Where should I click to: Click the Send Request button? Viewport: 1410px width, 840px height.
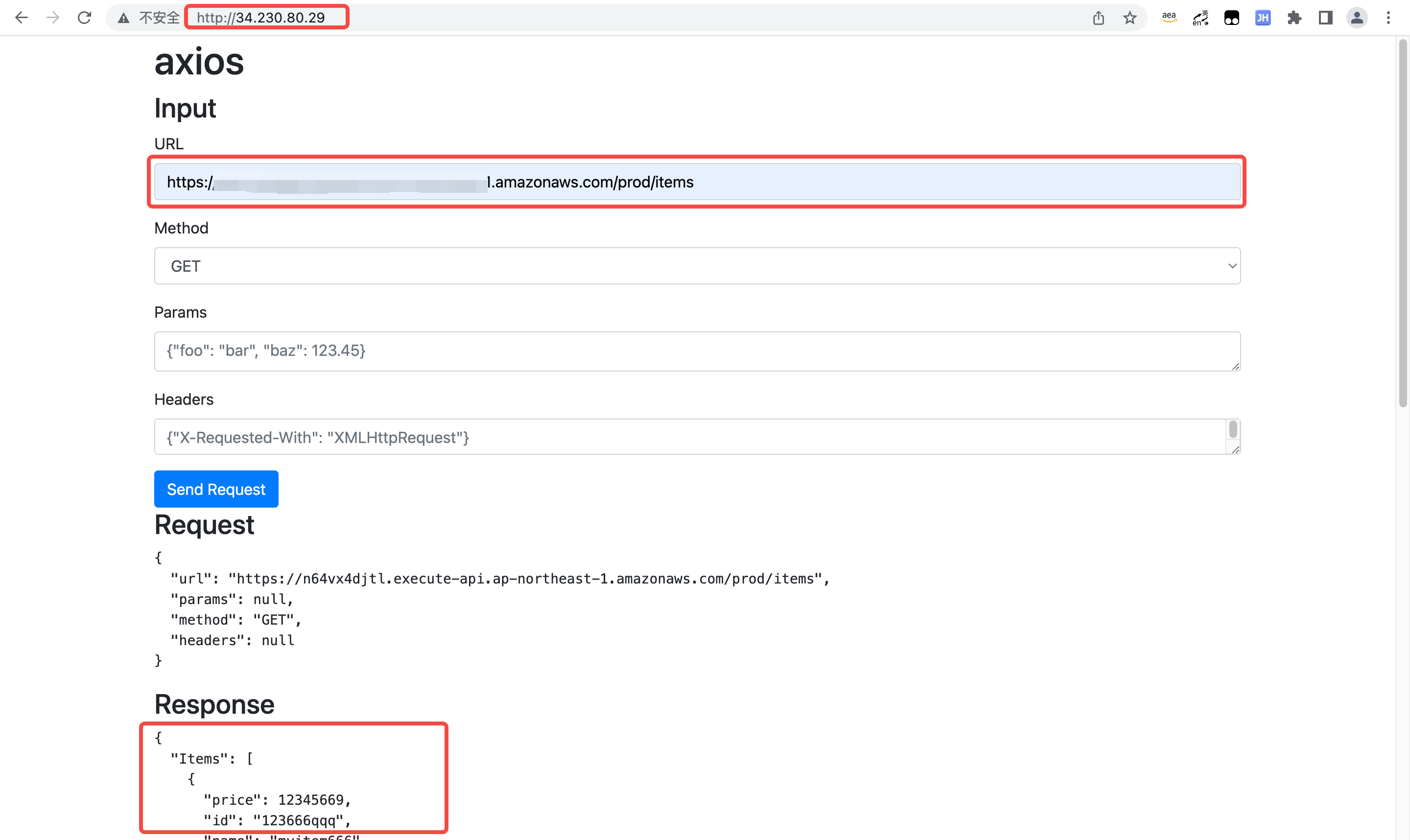(x=216, y=489)
